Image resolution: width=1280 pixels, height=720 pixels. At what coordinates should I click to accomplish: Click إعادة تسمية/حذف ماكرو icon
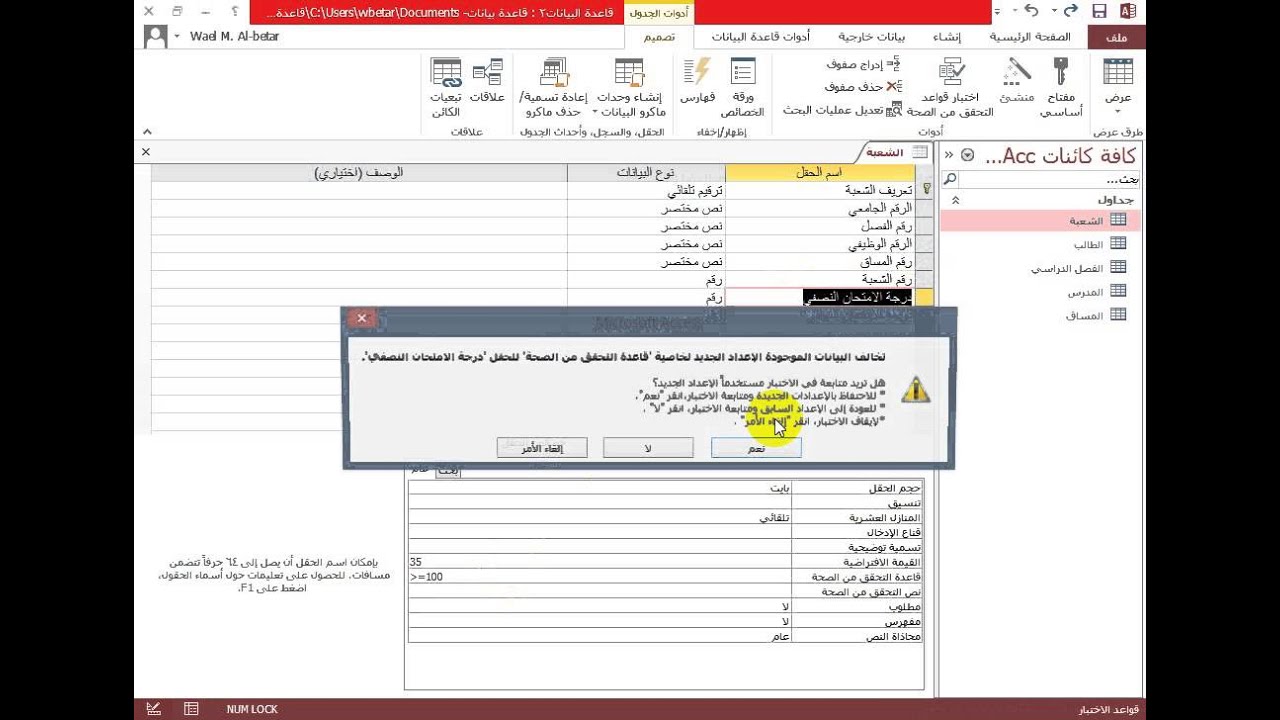(553, 73)
